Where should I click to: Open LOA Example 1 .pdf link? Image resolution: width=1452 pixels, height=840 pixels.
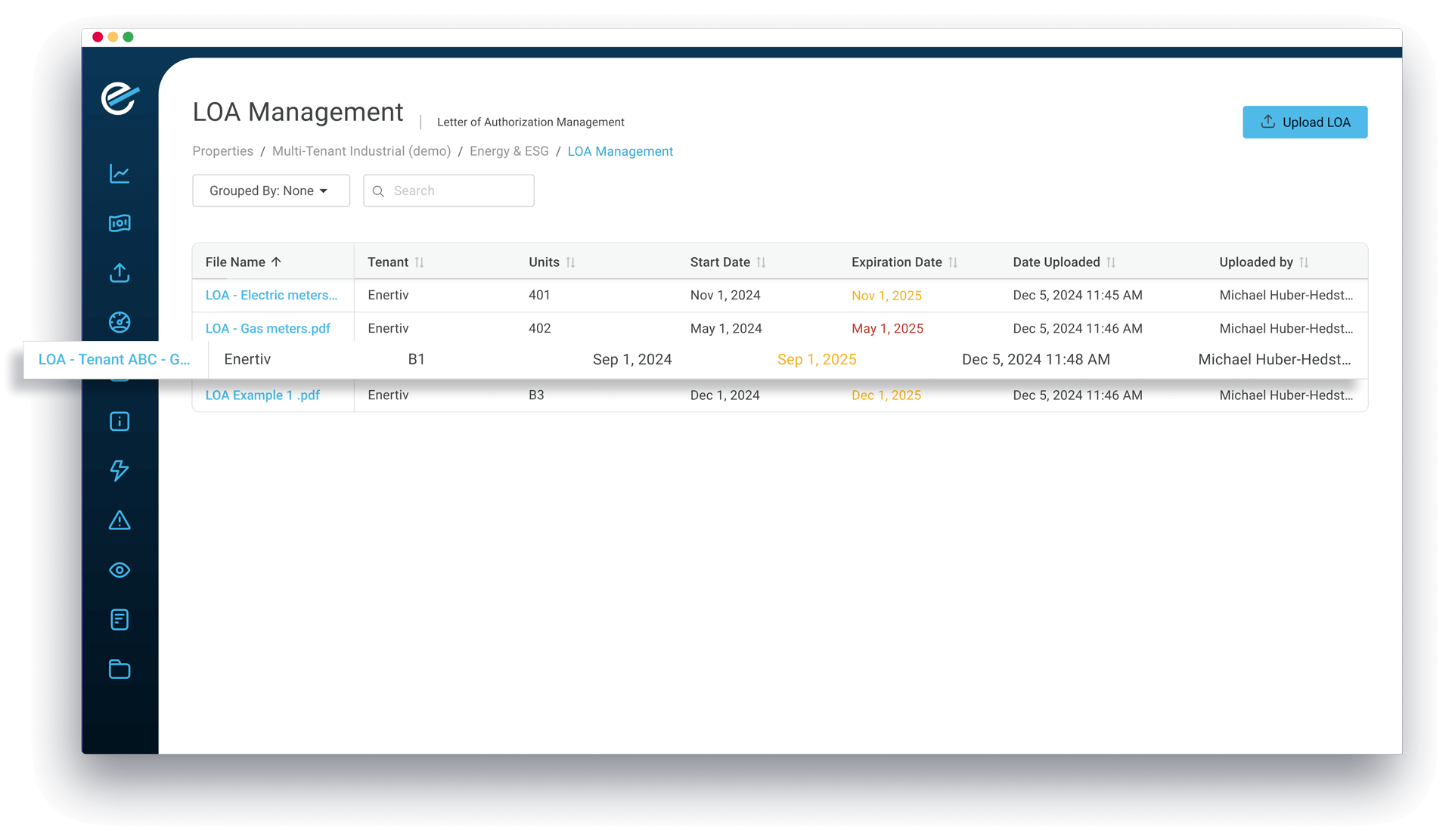(262, 395)
